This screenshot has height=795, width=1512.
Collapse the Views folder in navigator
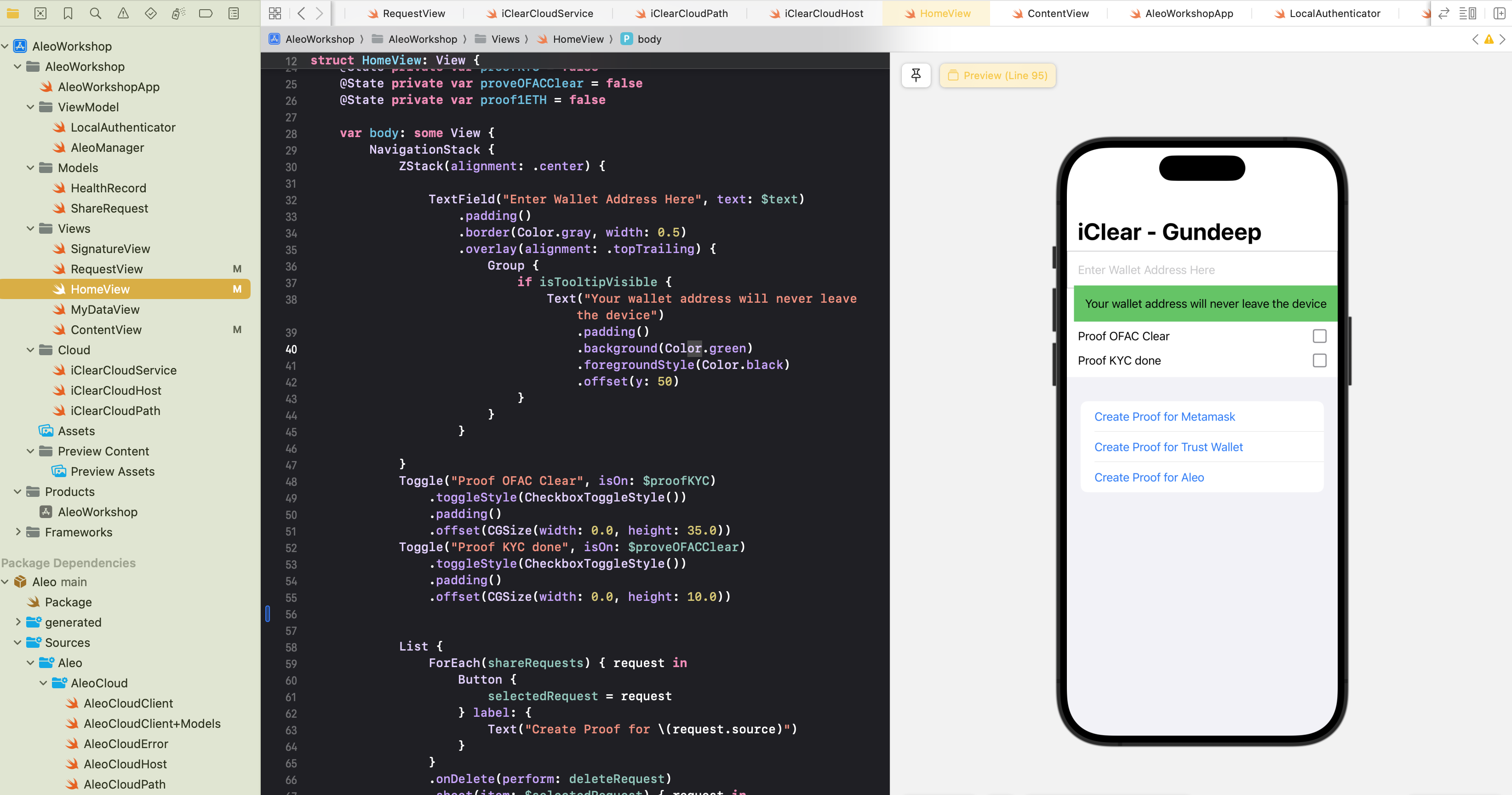point(30,228)
